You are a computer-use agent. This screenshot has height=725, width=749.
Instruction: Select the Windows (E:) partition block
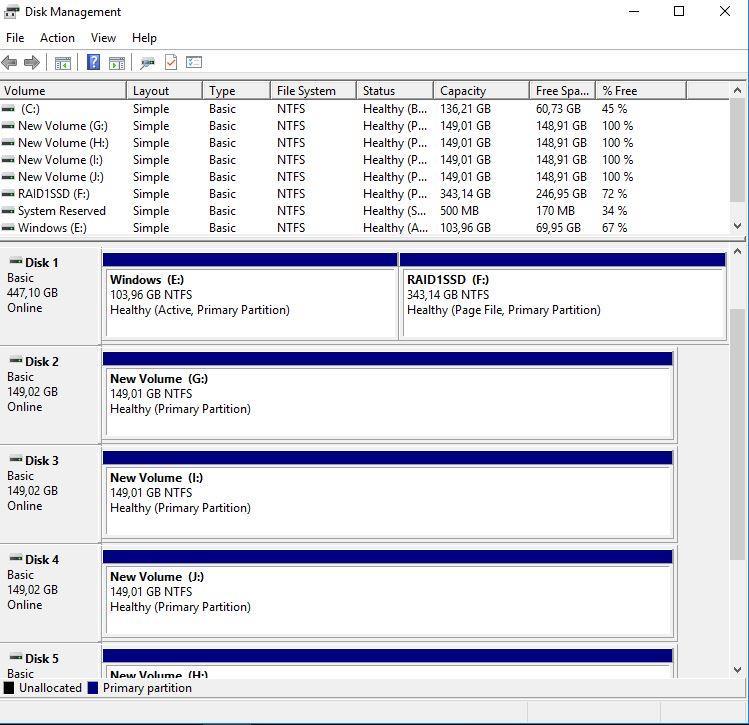tap(250, 296)
